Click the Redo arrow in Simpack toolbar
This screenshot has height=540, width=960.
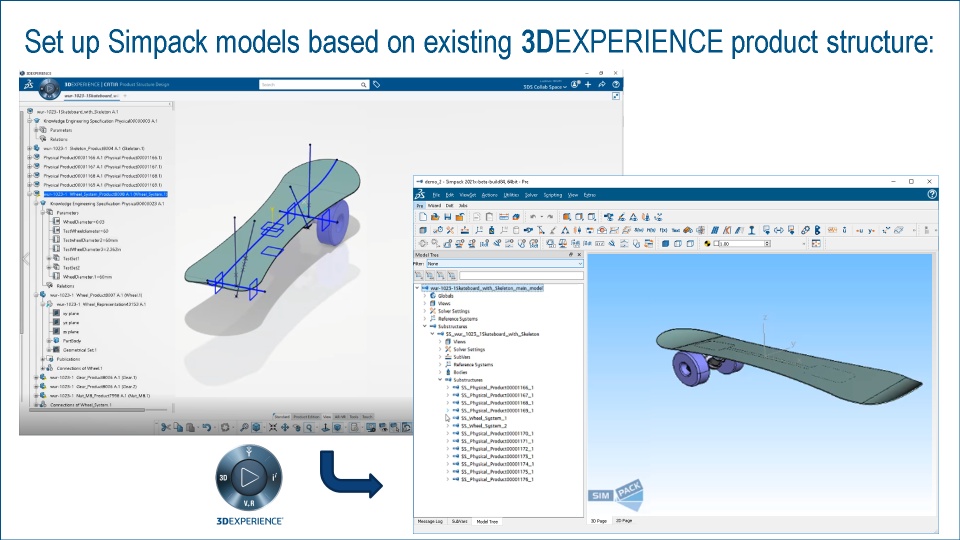(550, 217)
